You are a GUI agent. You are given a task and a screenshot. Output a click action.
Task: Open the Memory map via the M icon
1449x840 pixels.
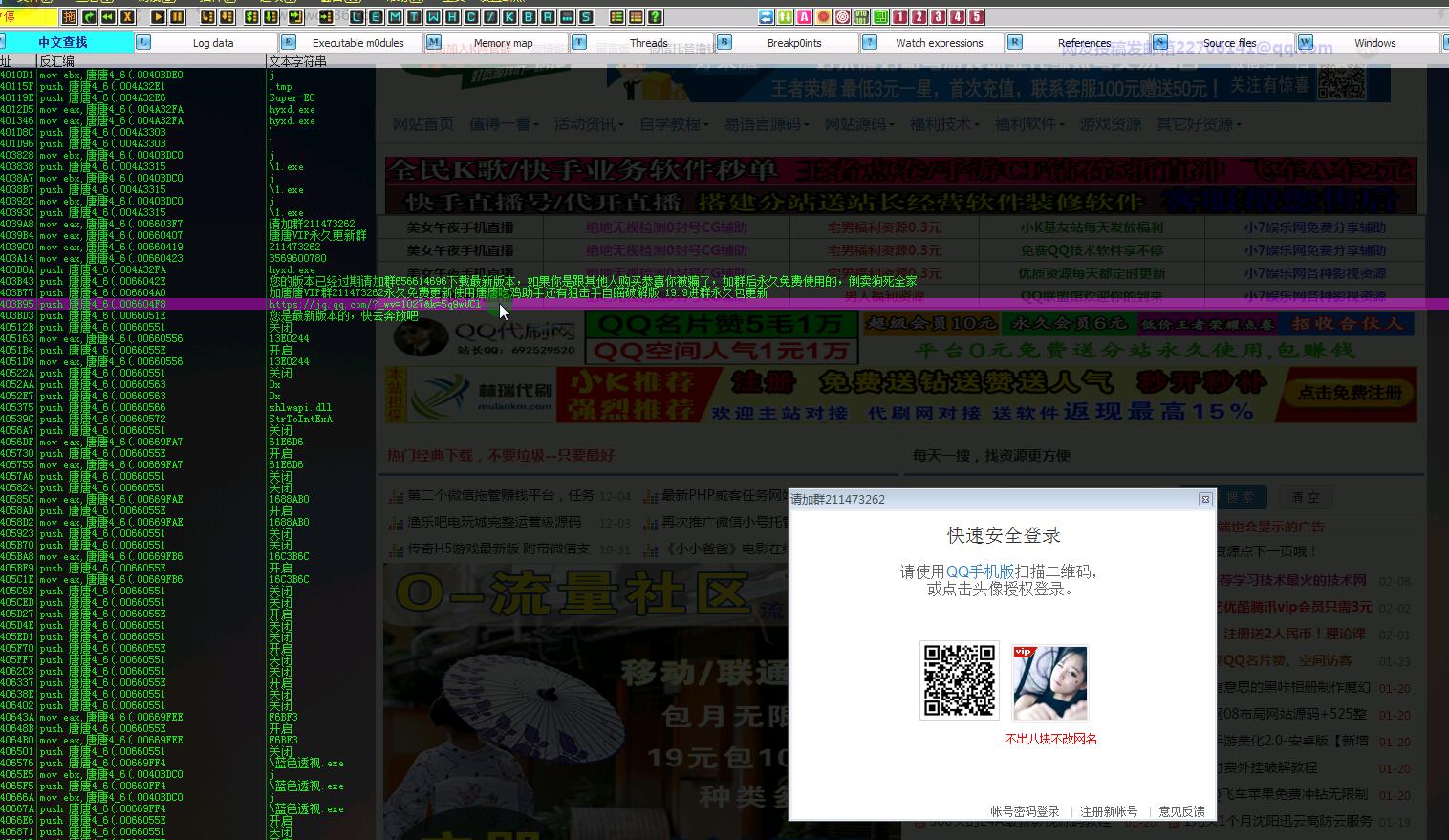(x=394, y=16)
